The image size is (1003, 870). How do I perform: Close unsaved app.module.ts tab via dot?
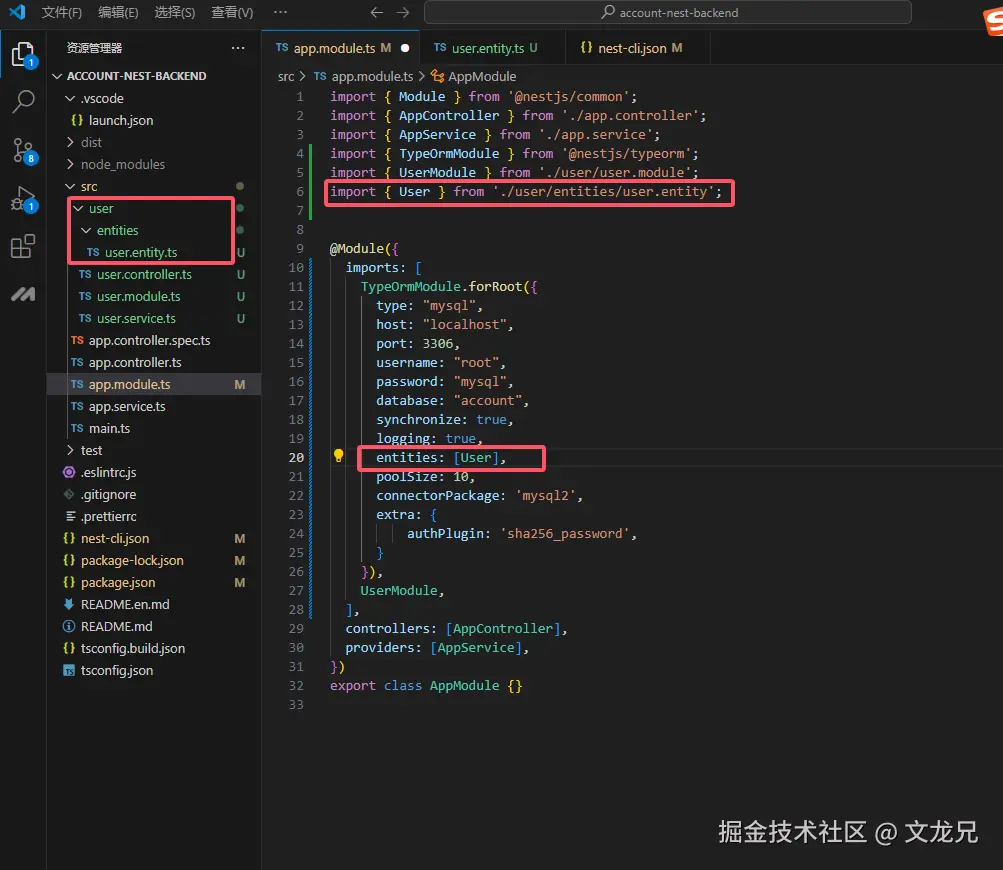pos(405,48)
